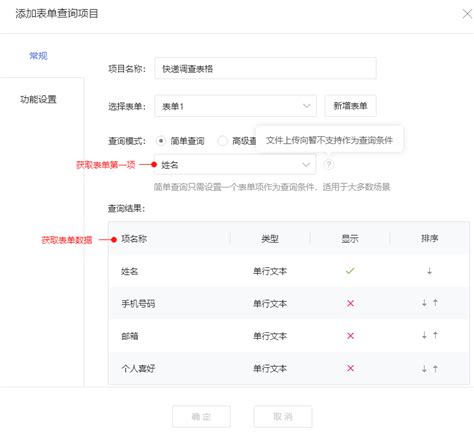Image resolution: width=474 pixels, height=436 pixels.
Task: Move 手机号码 row up with arrow
Action: (435, 303)
